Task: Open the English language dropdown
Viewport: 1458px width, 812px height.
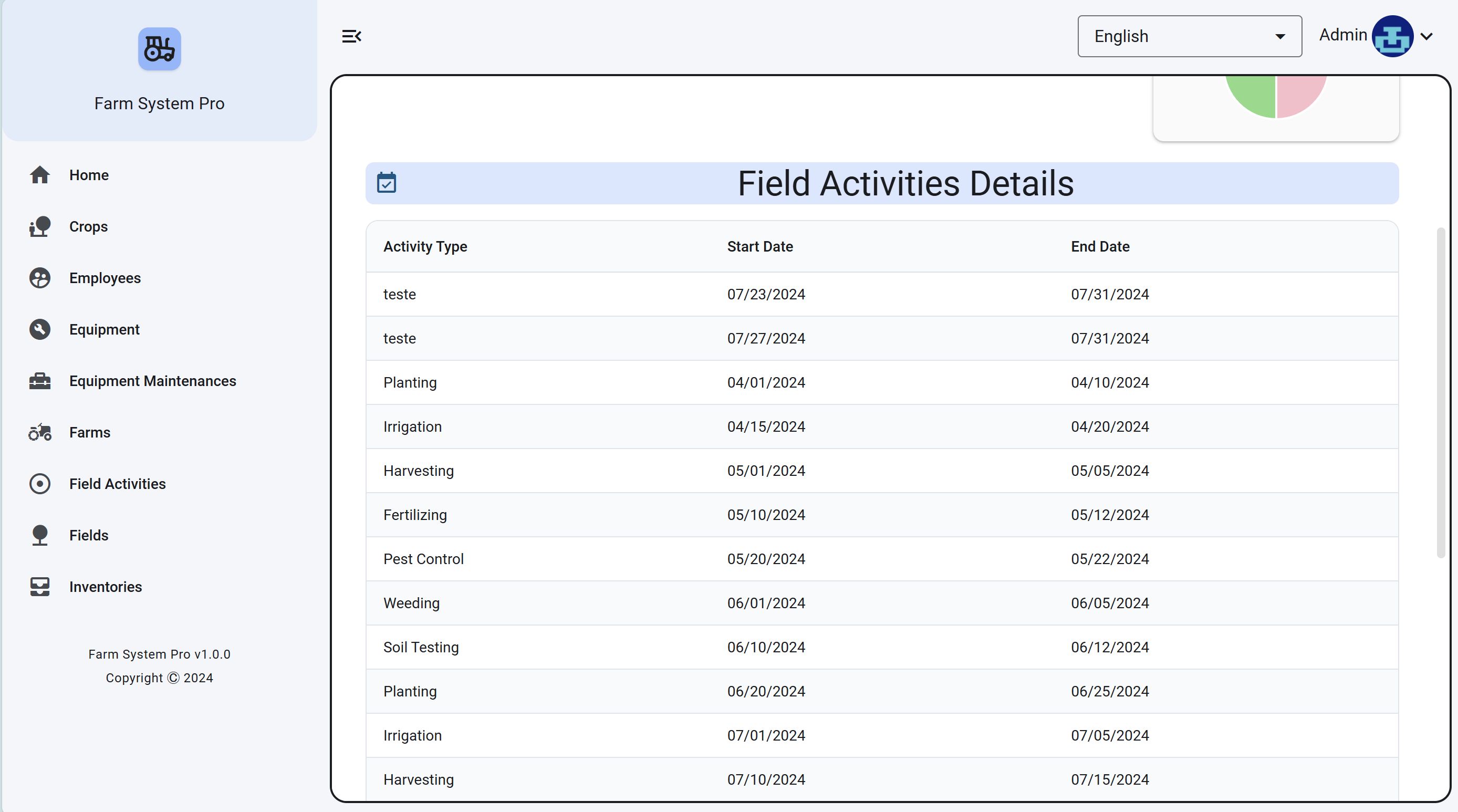Action: (1189, 36)
